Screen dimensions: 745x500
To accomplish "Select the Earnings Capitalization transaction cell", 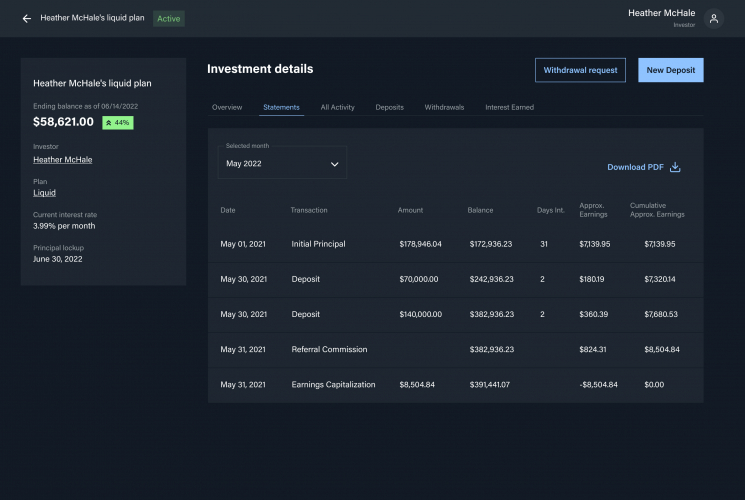I will click(333, 385).
